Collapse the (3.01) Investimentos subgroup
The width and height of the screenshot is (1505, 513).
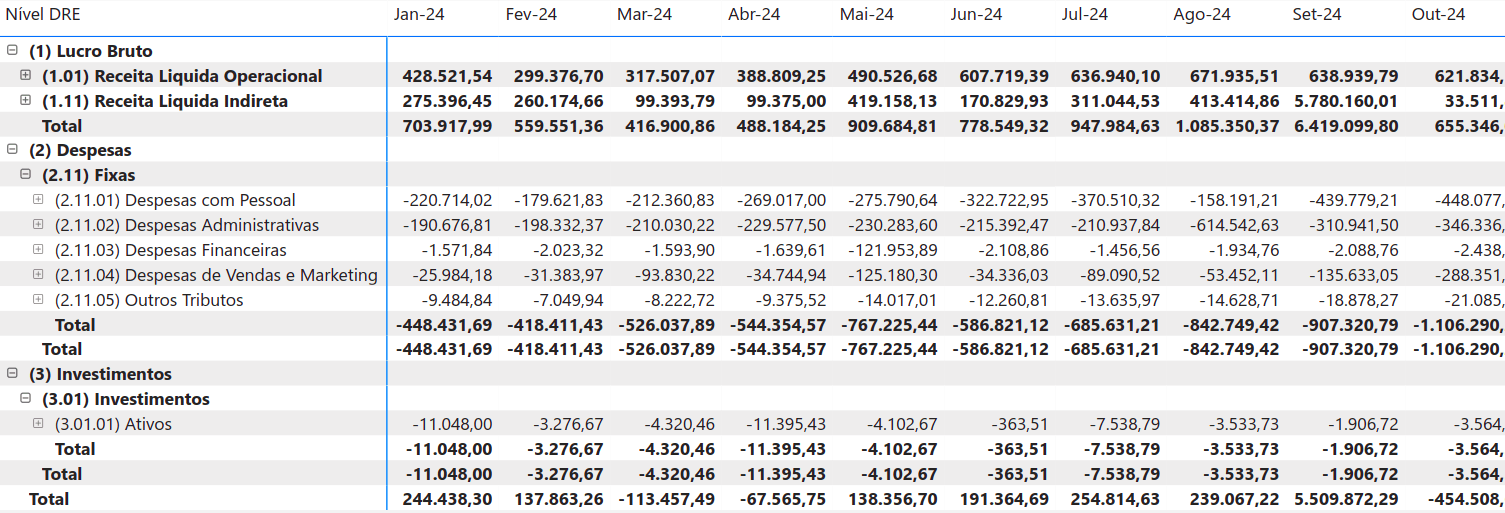pos(26,399)
